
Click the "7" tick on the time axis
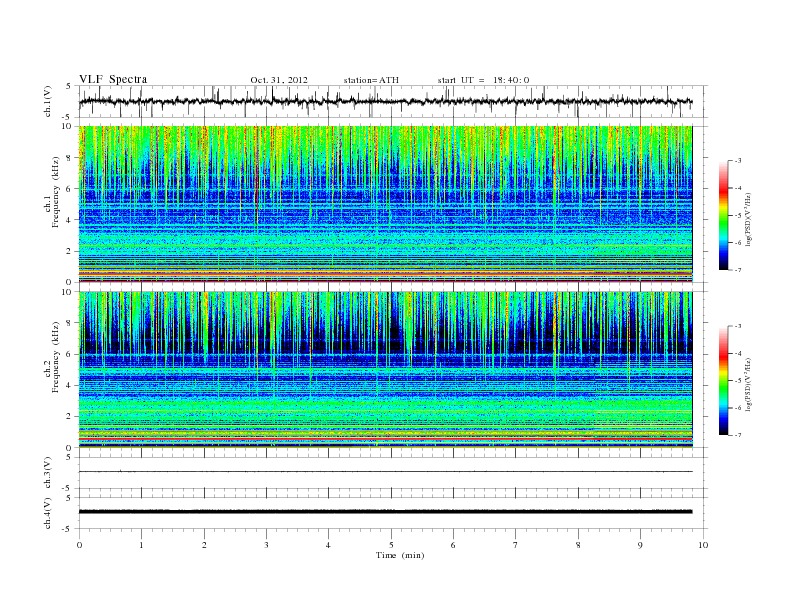[x=516, y=545]
